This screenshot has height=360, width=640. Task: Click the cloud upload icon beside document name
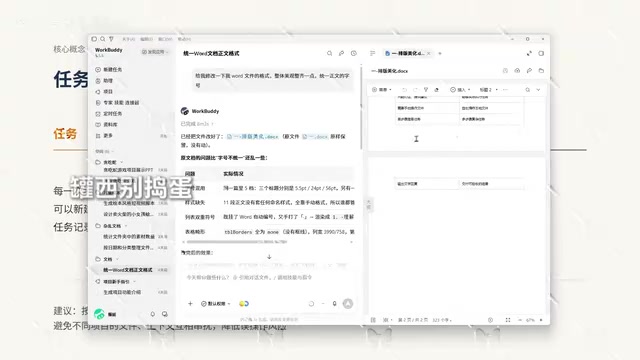pyautogui.click(x=517, y=71)
